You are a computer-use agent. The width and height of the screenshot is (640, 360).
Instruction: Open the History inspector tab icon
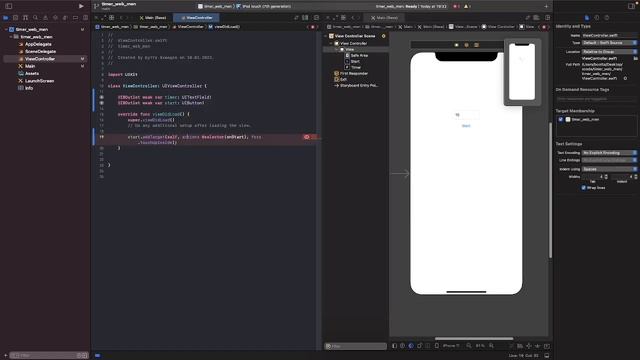point(597,18)
